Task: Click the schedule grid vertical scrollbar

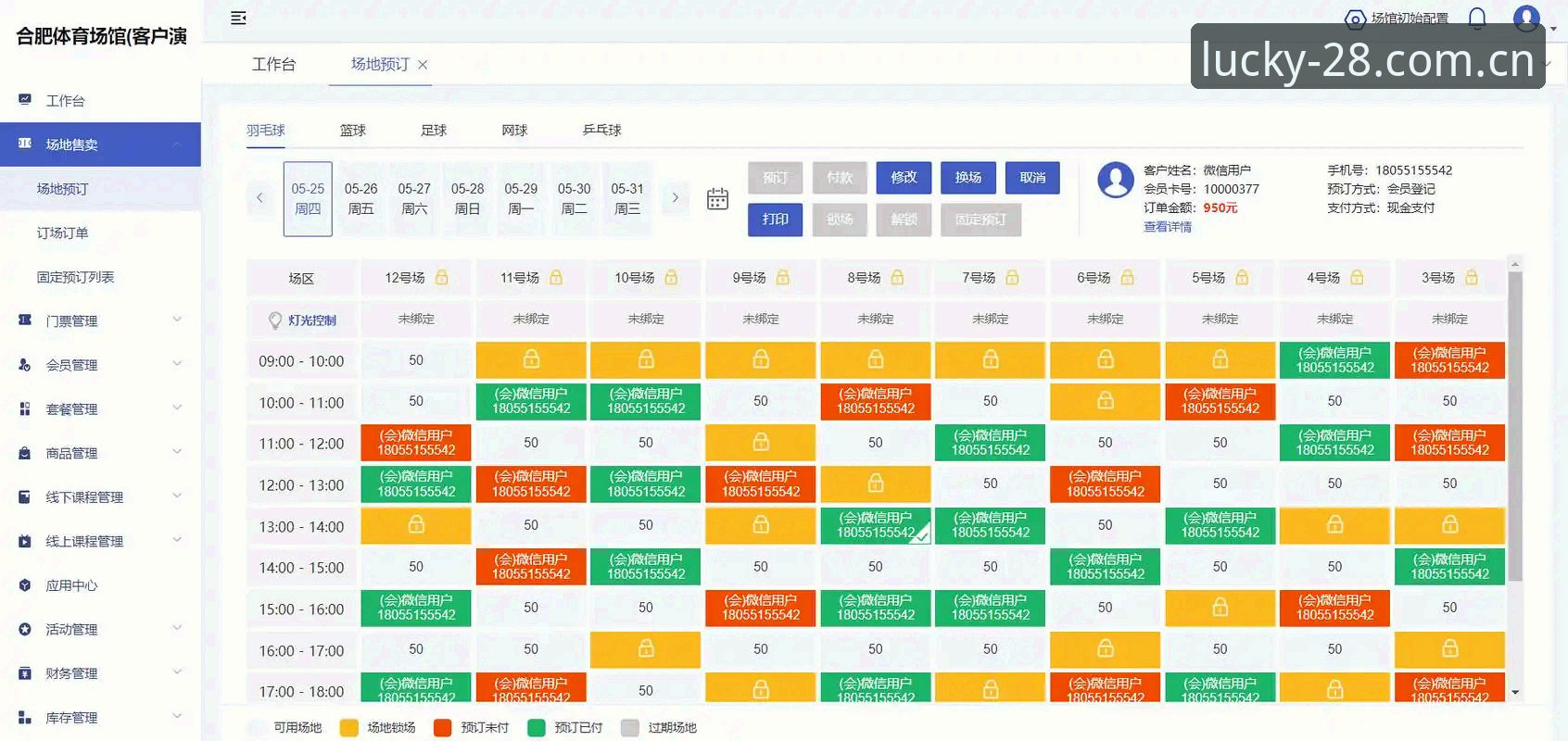Action: coord(1515,426)
